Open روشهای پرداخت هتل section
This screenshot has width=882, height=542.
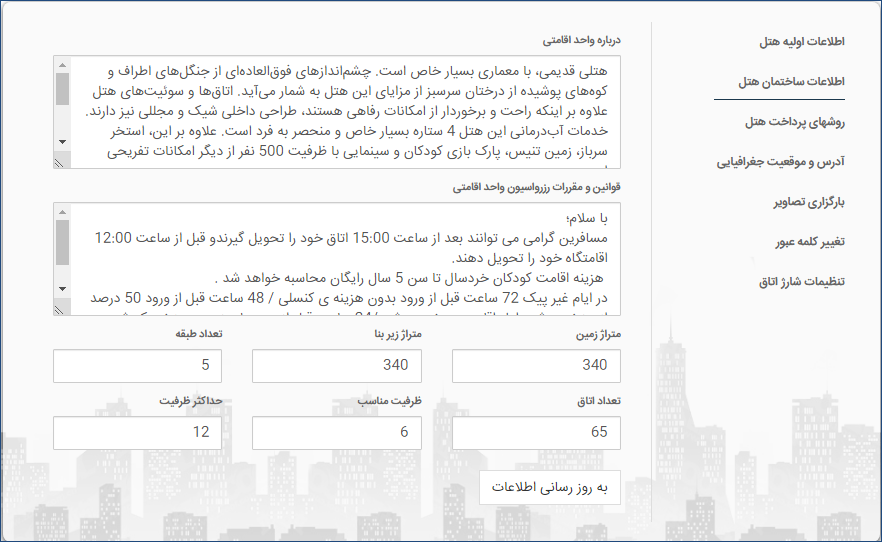(x=795, y=122)
